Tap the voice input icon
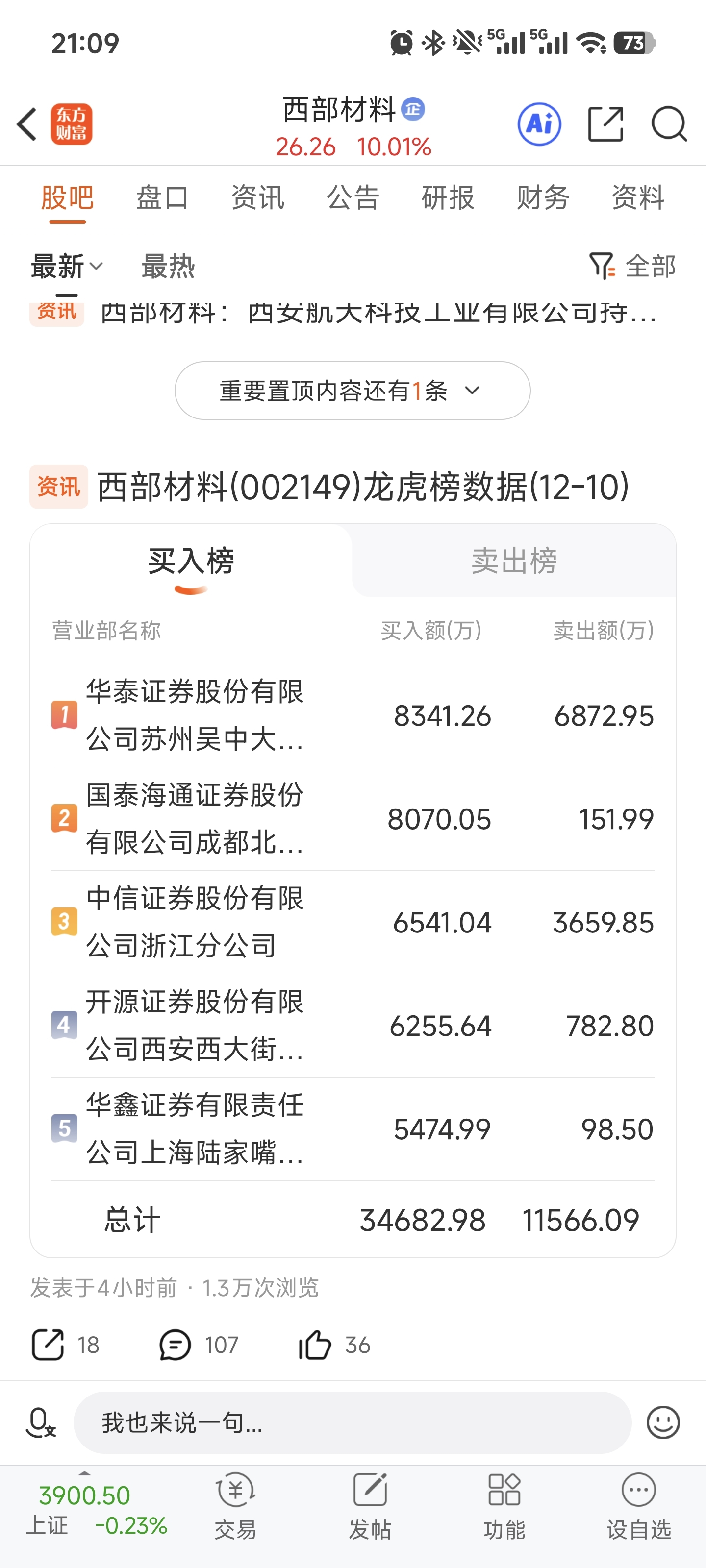The image size is (706, 1568). 41,1422
